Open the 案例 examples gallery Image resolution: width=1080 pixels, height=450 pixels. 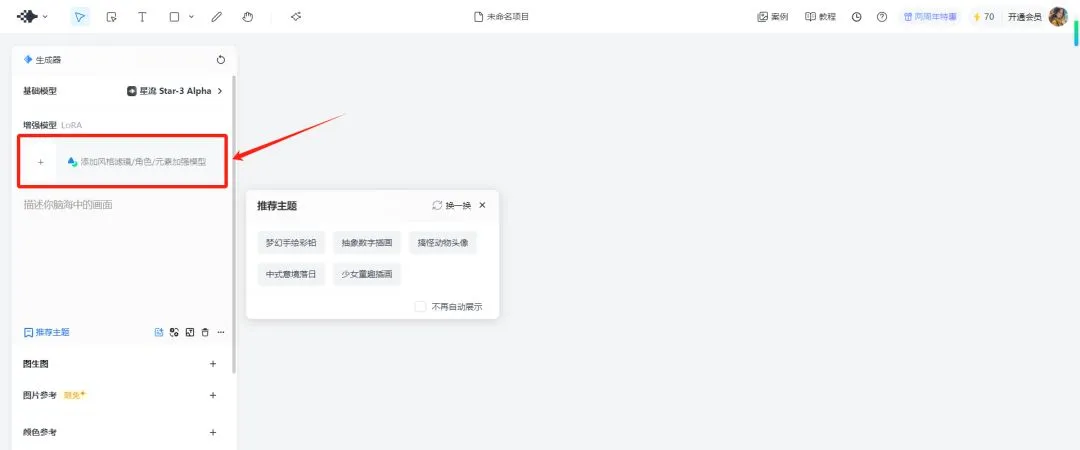(x=773, y=17)
